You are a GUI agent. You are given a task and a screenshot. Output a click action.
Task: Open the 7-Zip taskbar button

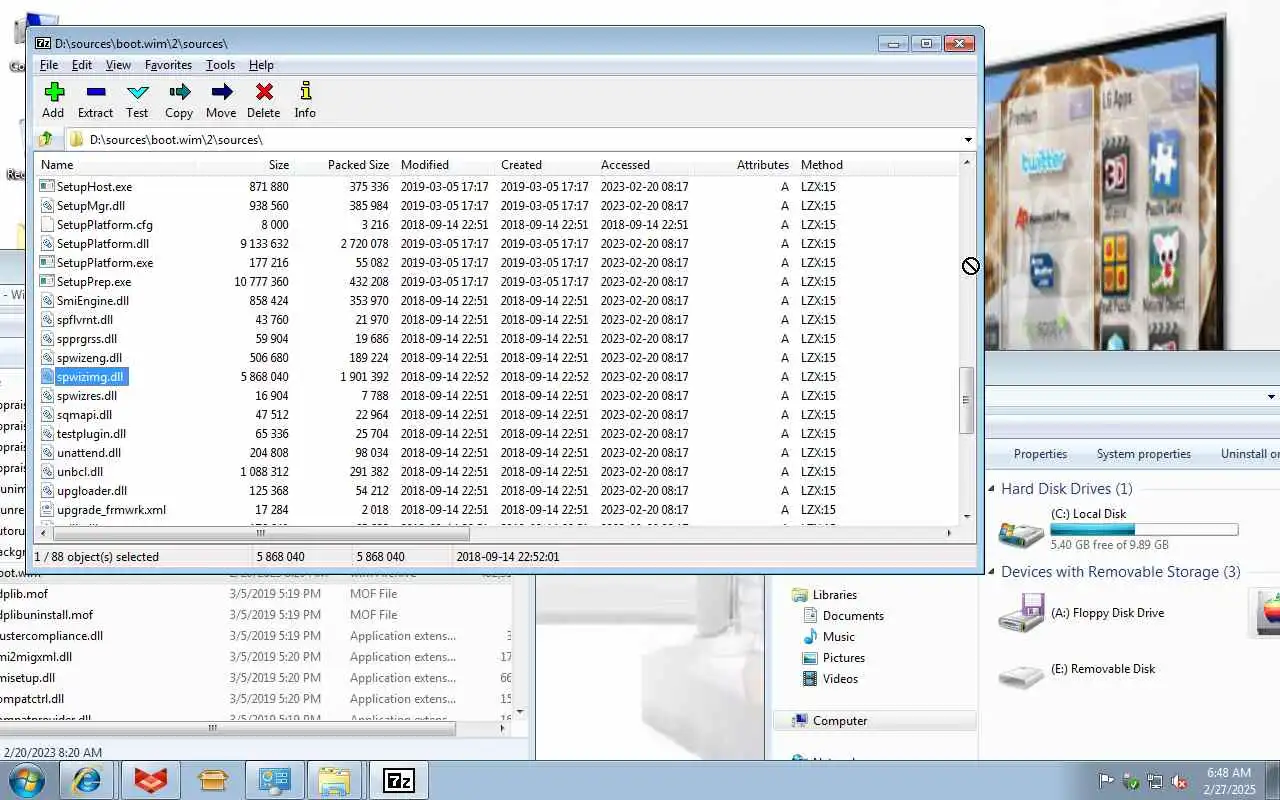click(399, 780)
